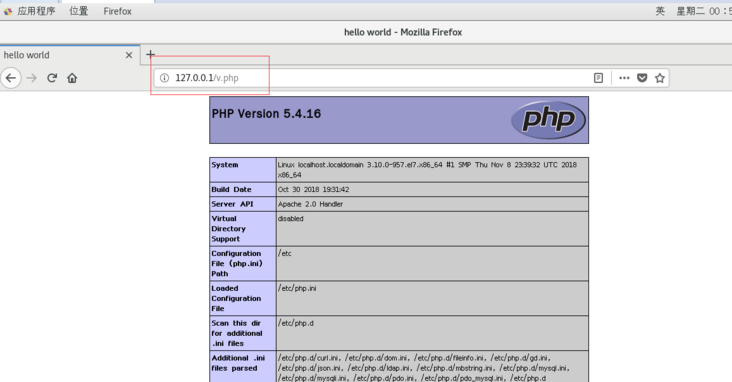This screenshot has height=382, width=732.
Task: Go to the Home page icon
Action: pyautogui.click(x=72, y=78)
